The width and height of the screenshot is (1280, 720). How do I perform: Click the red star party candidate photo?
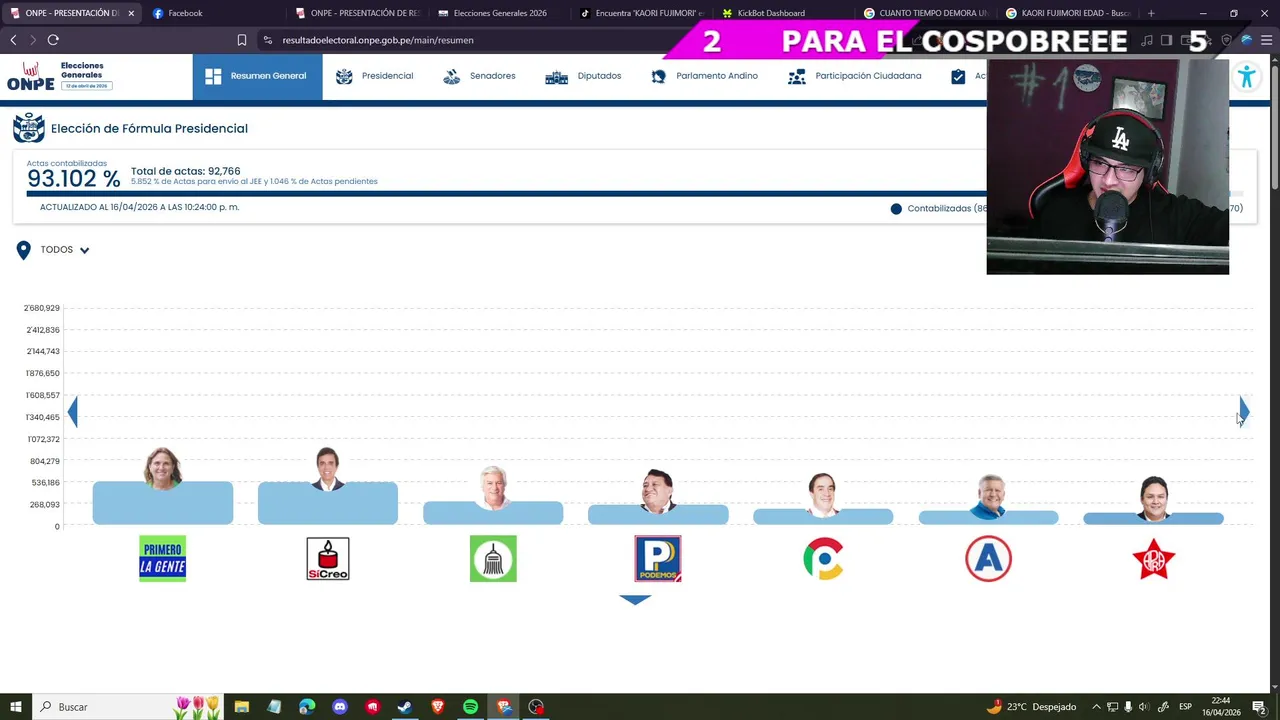pos(1153,498)
